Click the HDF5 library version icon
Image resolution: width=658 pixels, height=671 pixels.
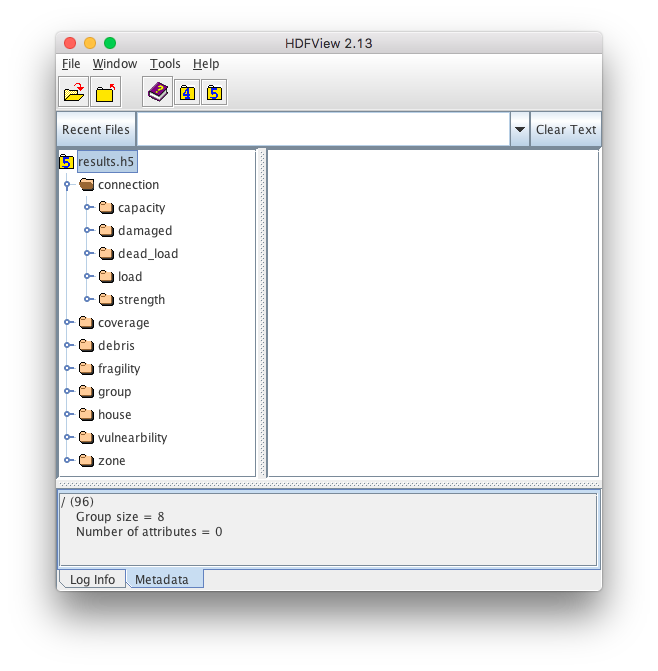pos(214,92)
